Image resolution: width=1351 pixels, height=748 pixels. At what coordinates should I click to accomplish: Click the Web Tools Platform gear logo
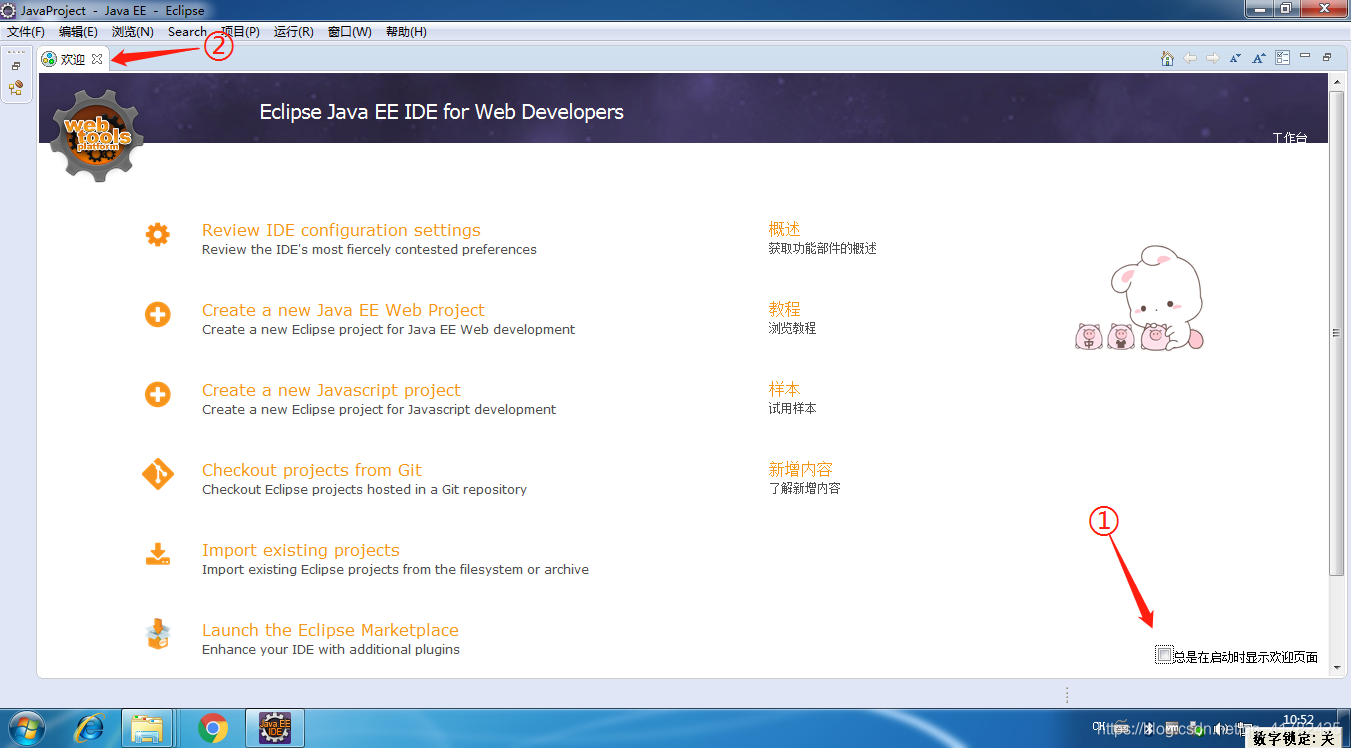[x=97, y=135]
